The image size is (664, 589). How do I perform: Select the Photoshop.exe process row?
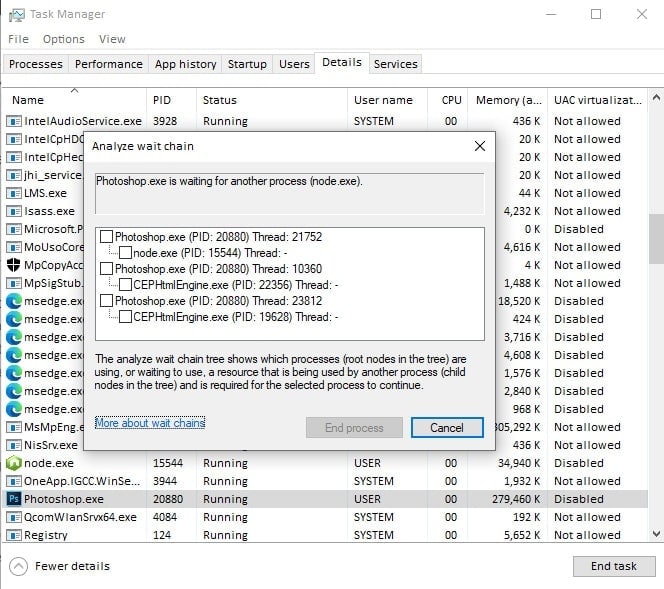coord(325,499)
